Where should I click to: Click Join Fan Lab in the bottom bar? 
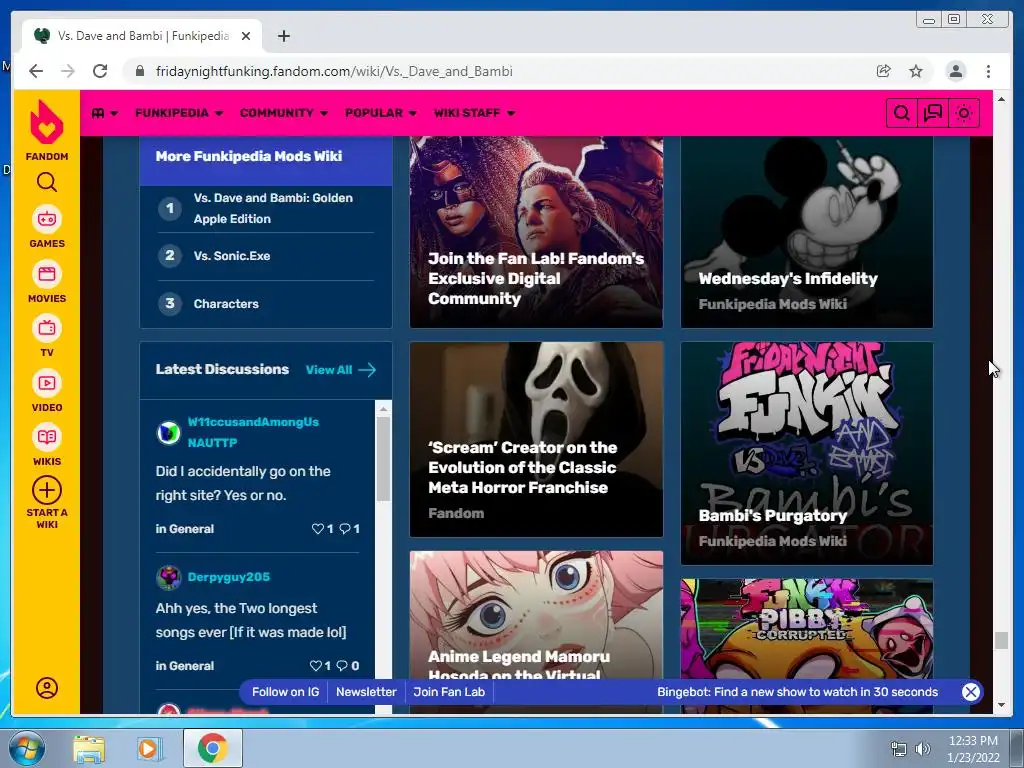[449, 692]
